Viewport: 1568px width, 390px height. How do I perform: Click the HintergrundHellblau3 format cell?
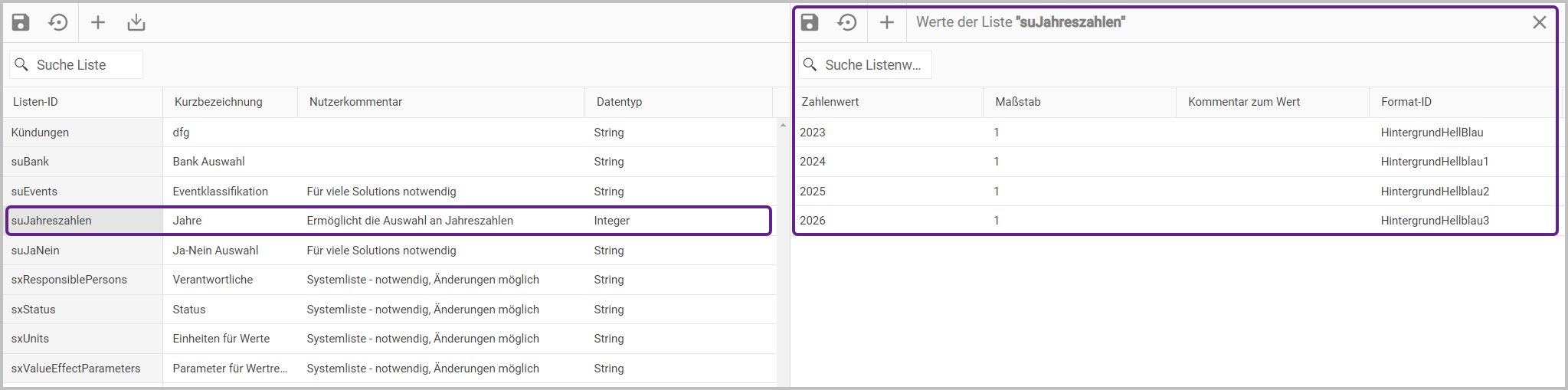click(x=1435, y=221)
